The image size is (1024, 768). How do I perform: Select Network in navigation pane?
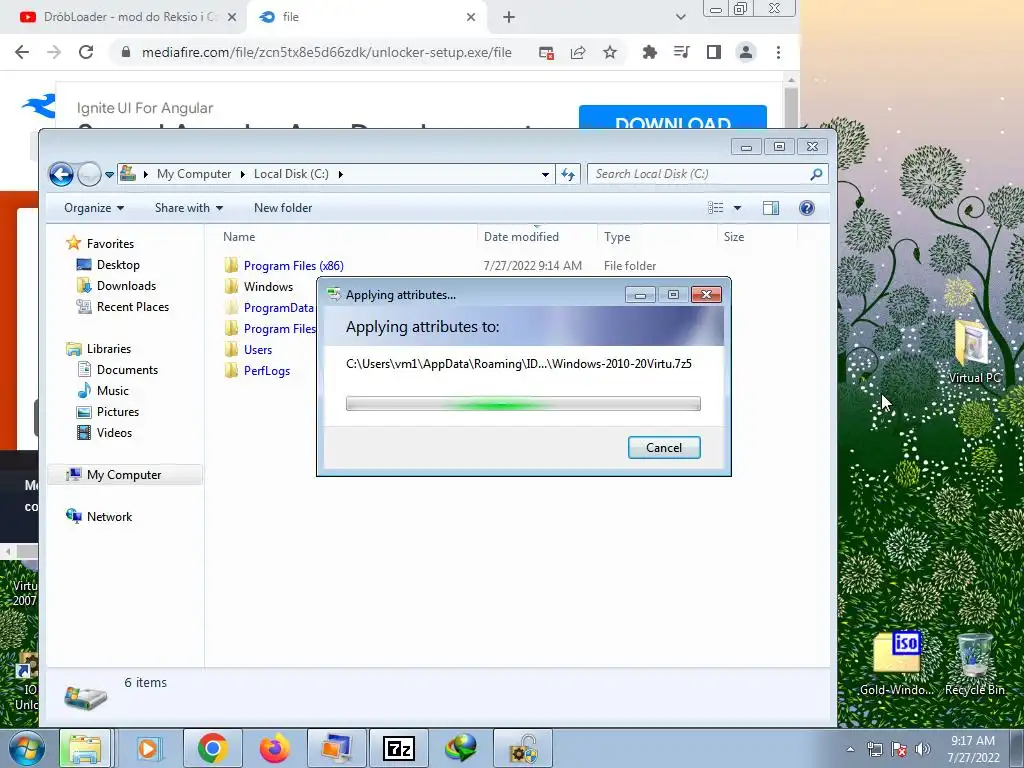coord(109,517)
